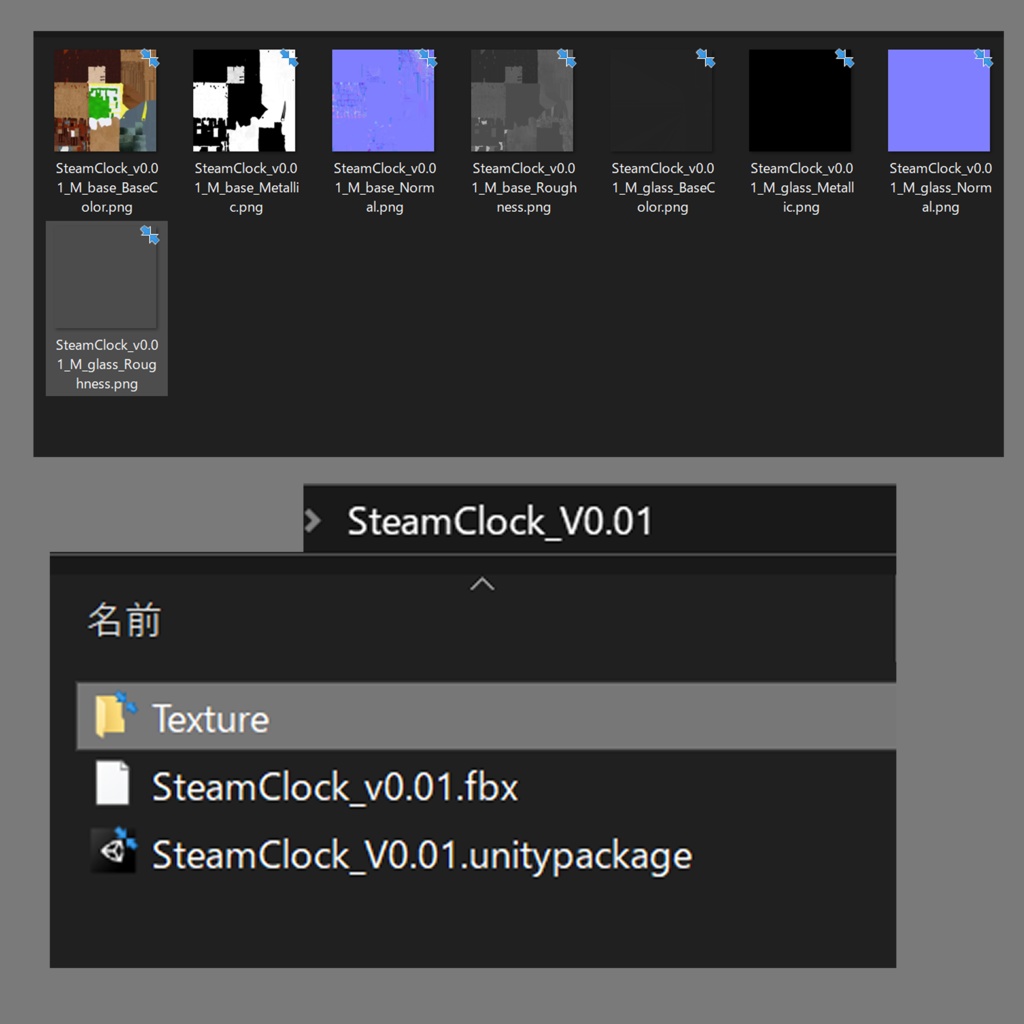Click sync overlay on base_Roughness texture
Viewport: 1024px width, 1024px height.
pos(567,58)
